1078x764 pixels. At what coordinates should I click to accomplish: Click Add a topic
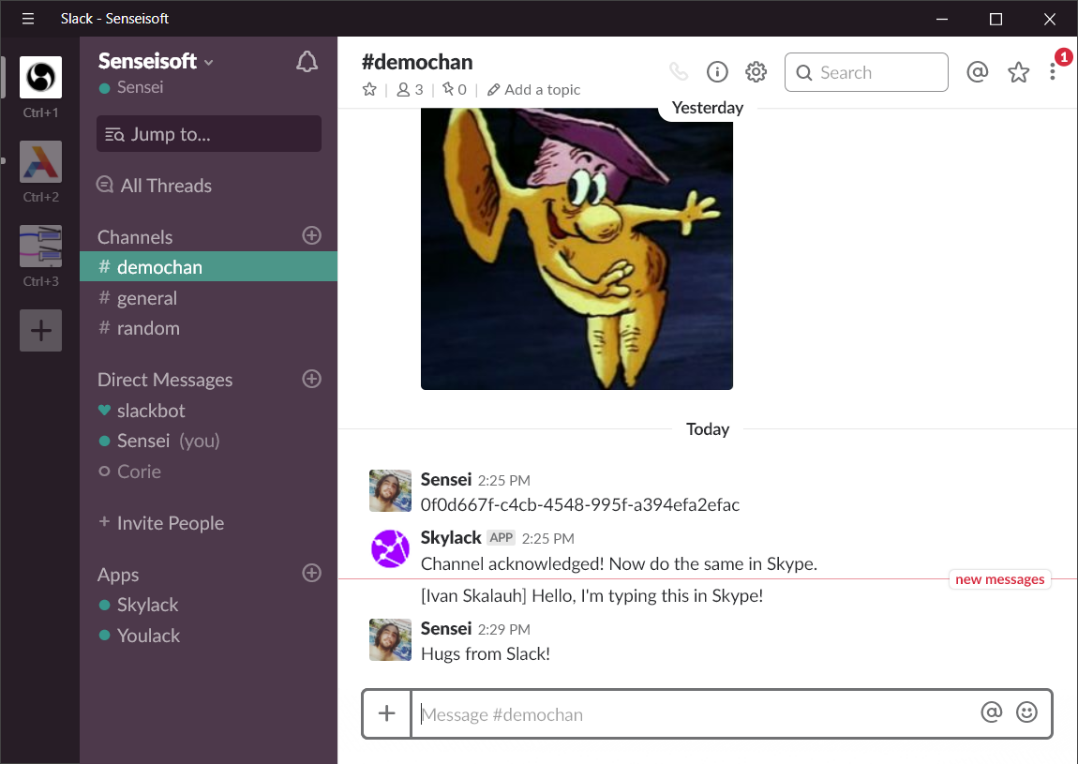pyautogui.click(x=534, y=89)
